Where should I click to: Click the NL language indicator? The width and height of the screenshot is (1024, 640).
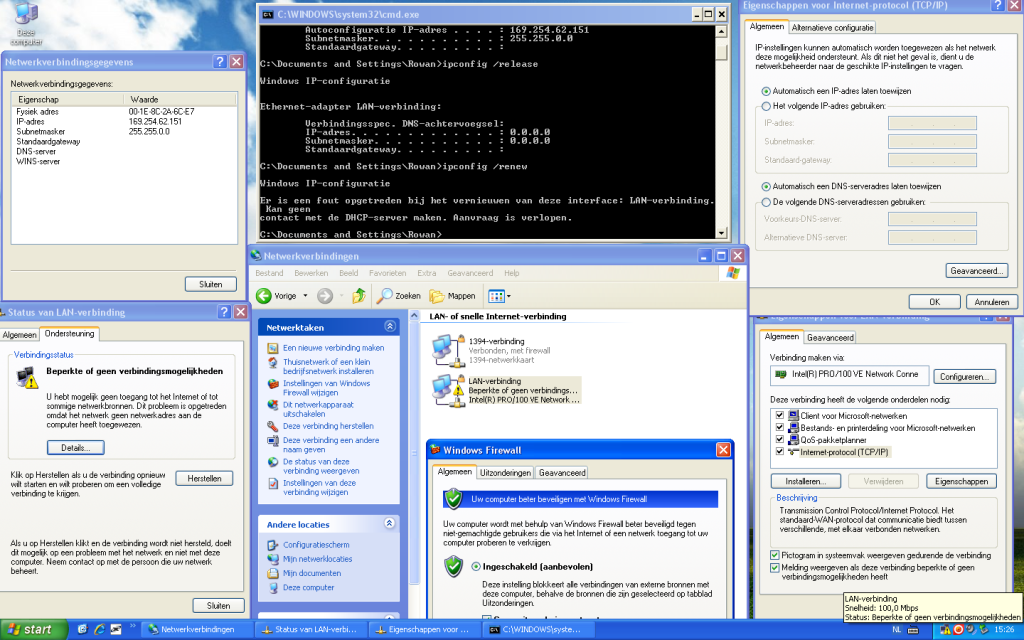pos(897,630)
